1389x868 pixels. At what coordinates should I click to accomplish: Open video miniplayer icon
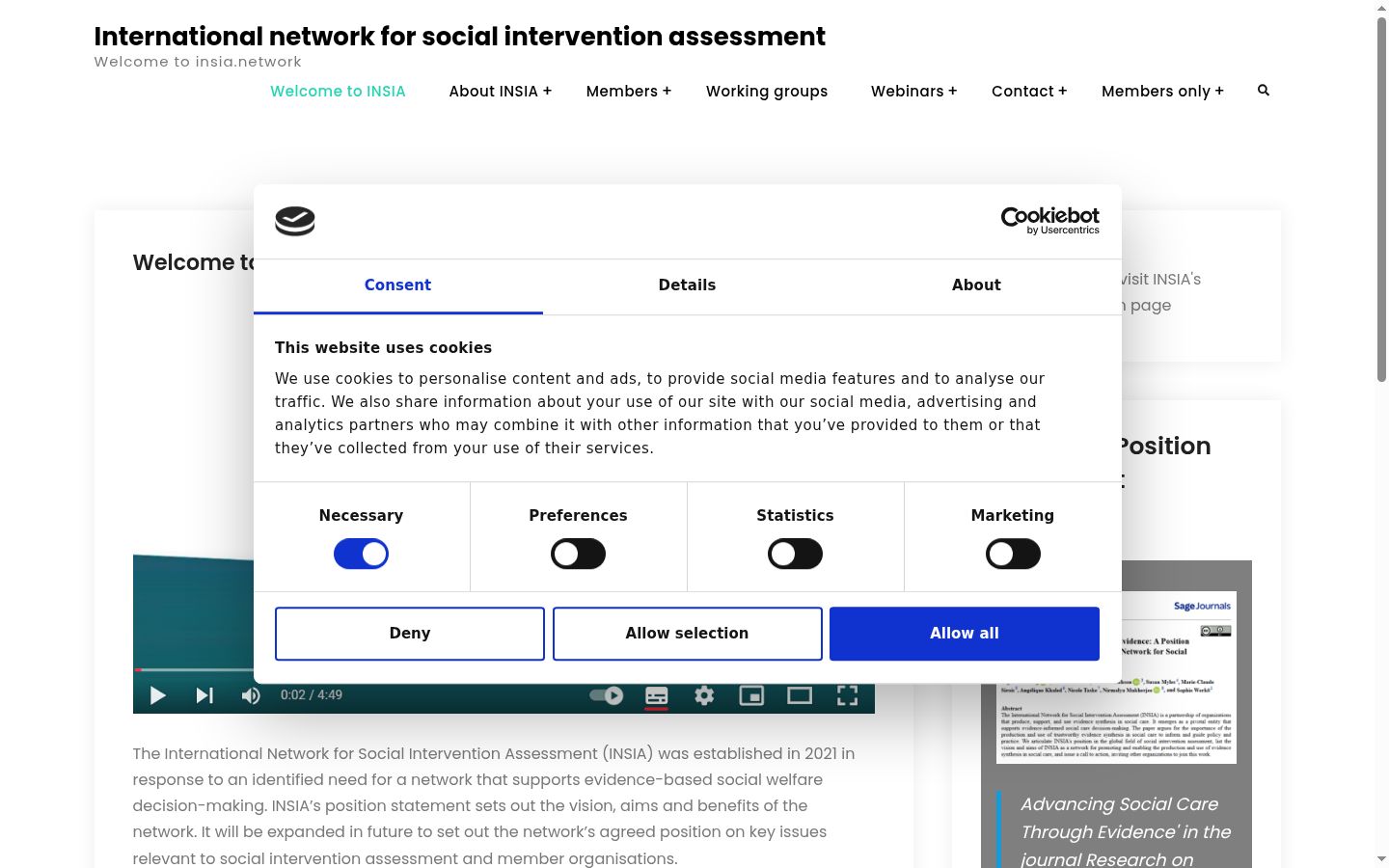(x=751, y=695)
